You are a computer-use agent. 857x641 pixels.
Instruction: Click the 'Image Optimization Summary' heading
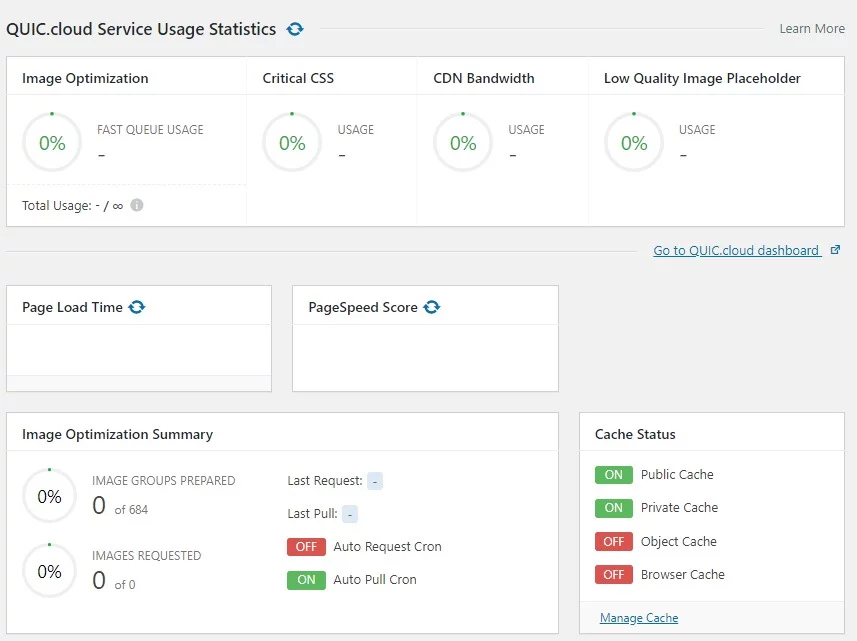tap(118, 434)
